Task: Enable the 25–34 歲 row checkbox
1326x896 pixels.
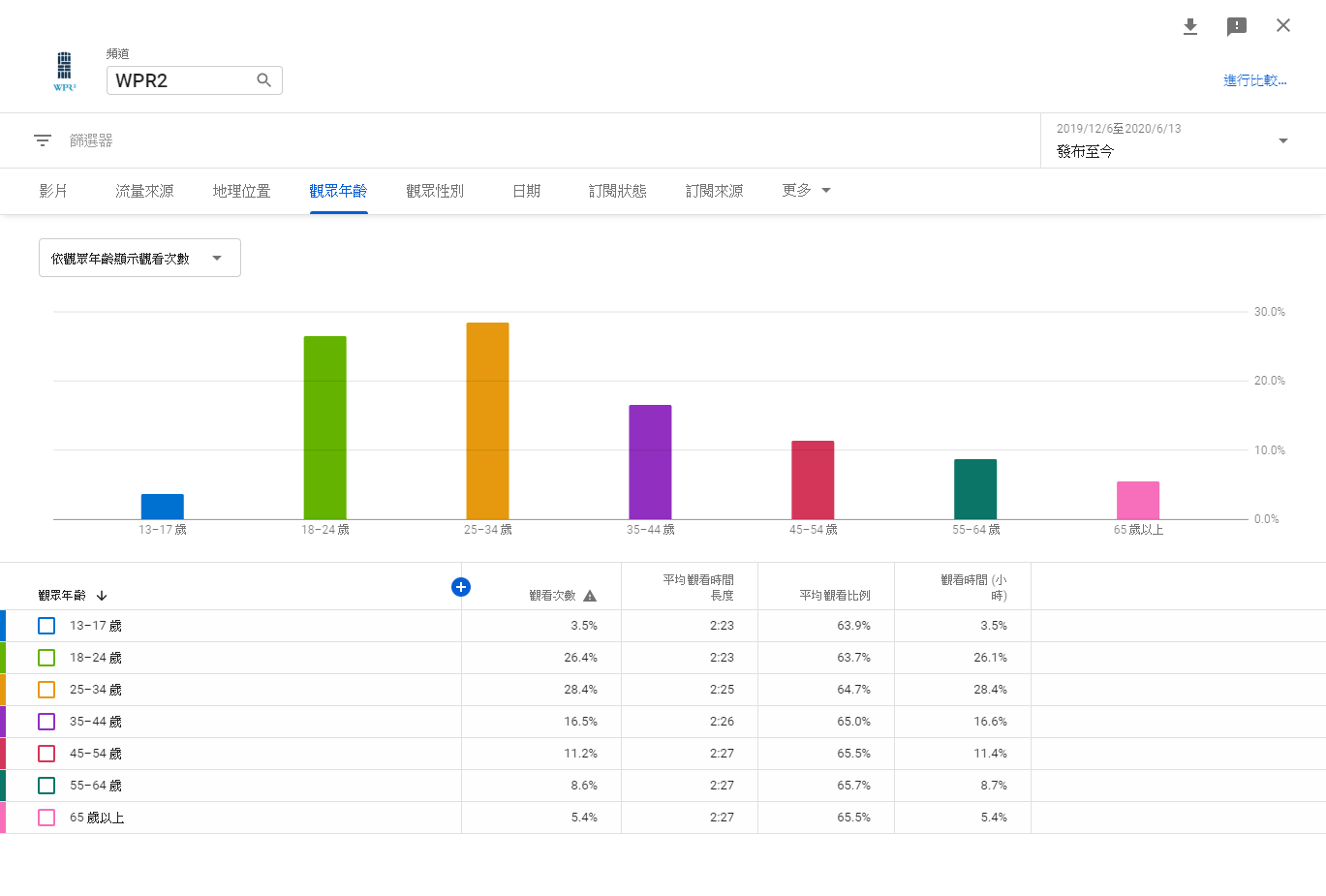Action: pos(46,690)
